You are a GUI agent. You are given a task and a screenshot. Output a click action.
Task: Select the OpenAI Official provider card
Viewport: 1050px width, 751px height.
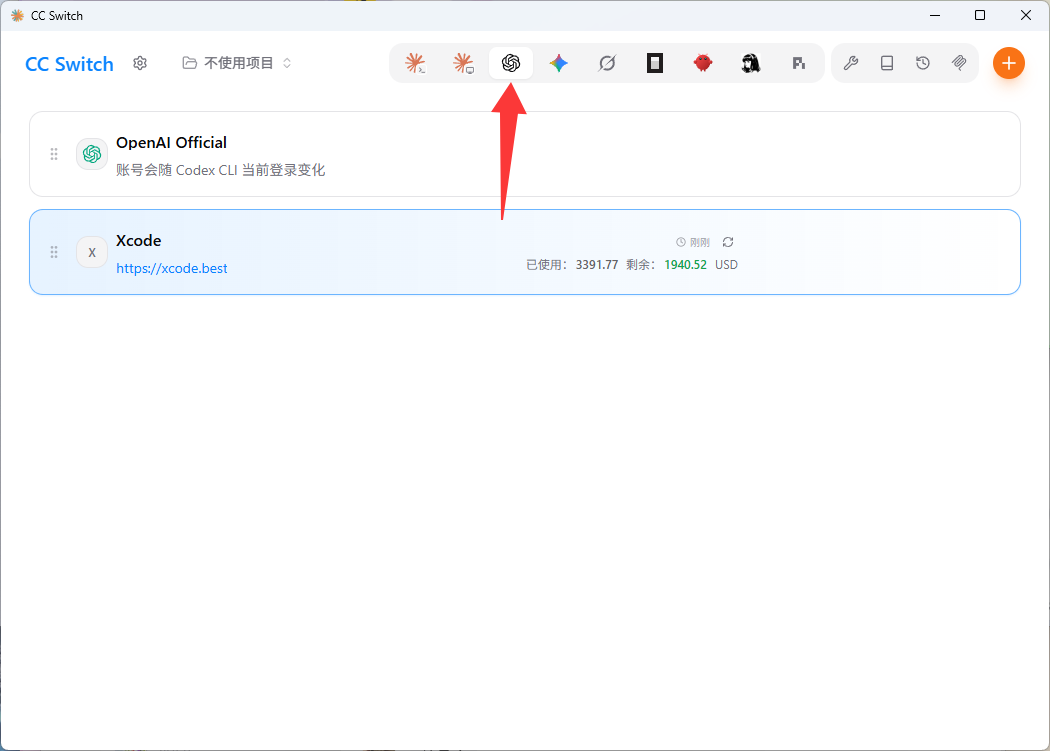point(524,154)
